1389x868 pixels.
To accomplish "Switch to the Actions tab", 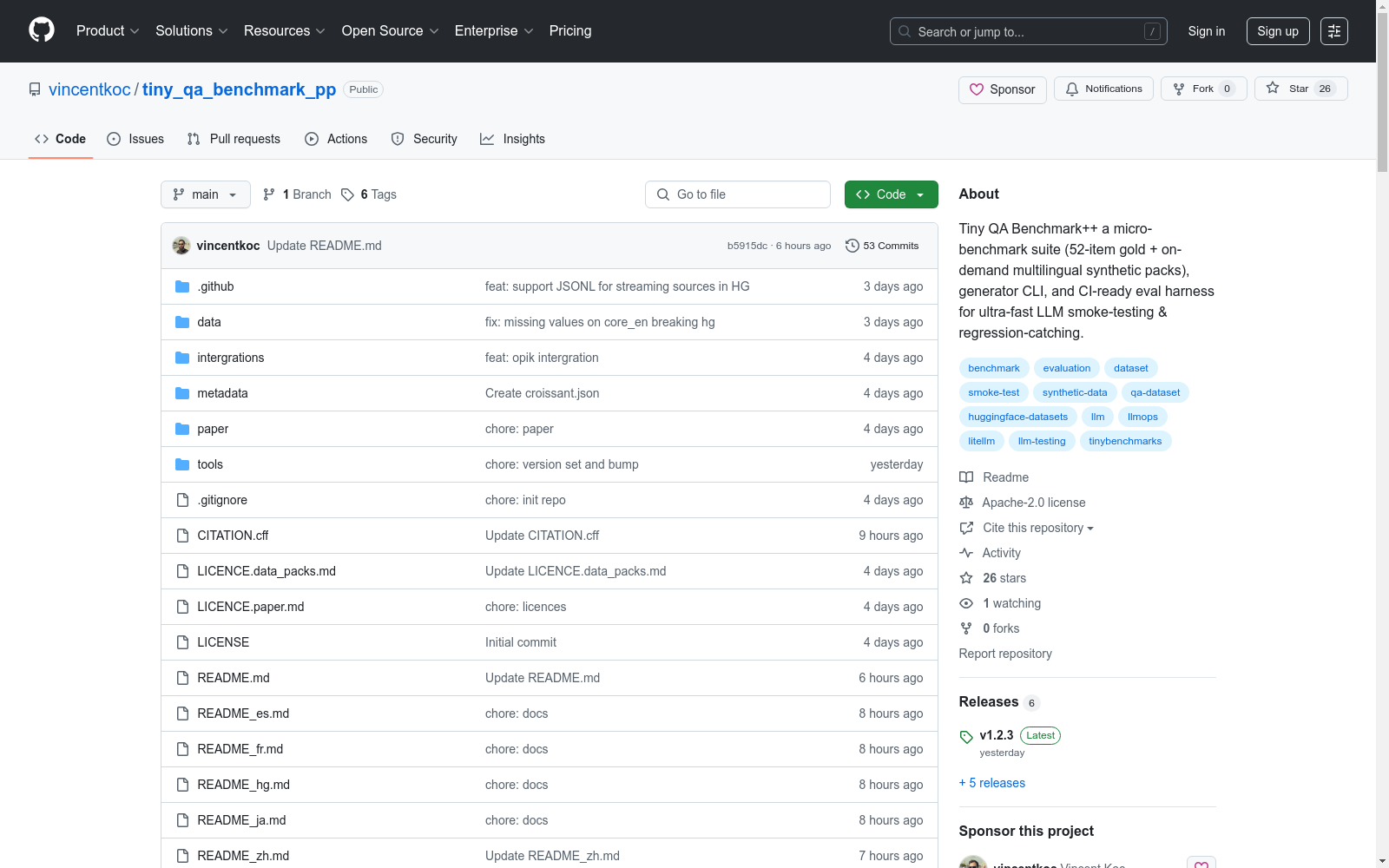I will tap(336, 139).
